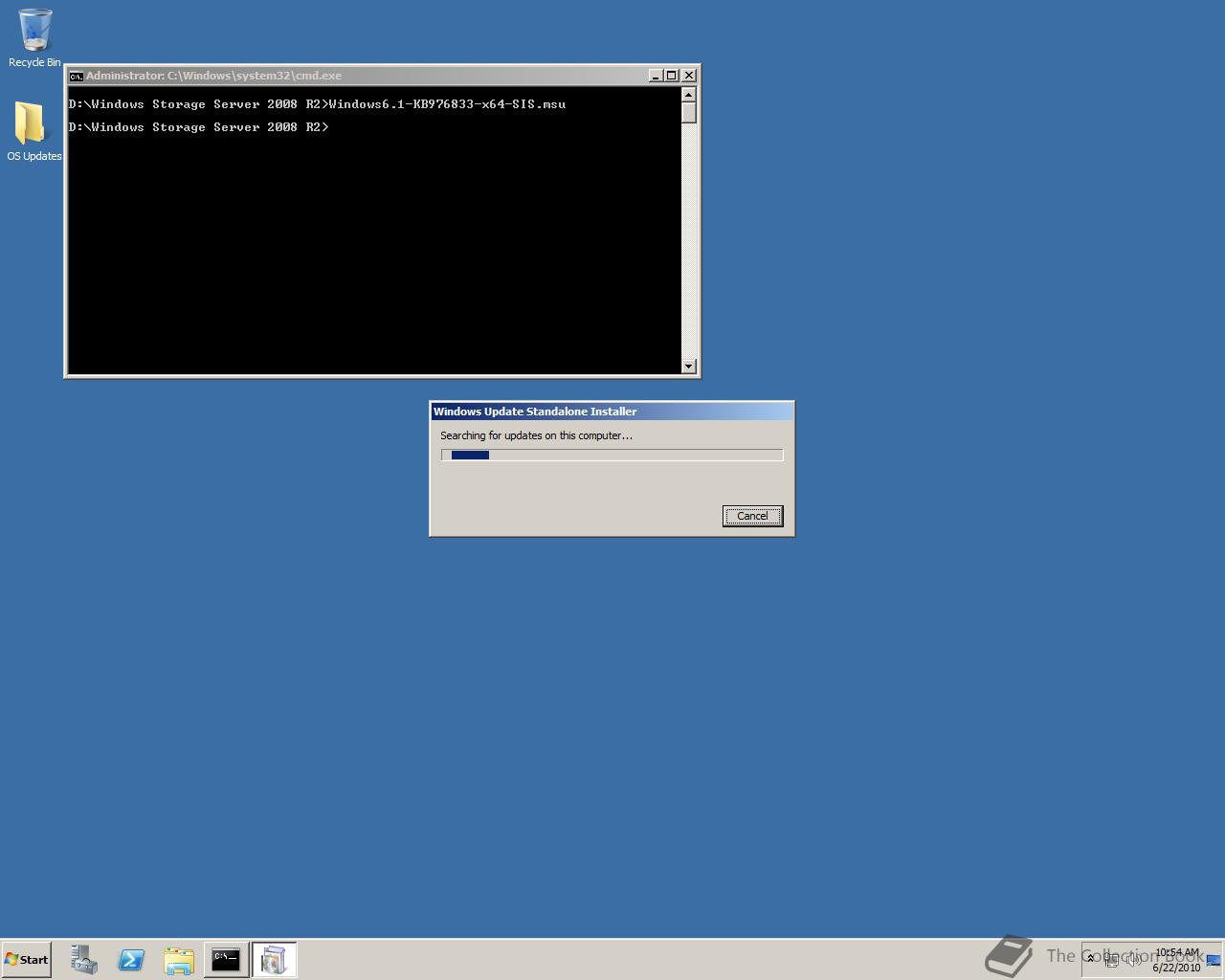Open the Start menu
The width and height of the screenshot is (1225, 980).
[x=26, y=959]
